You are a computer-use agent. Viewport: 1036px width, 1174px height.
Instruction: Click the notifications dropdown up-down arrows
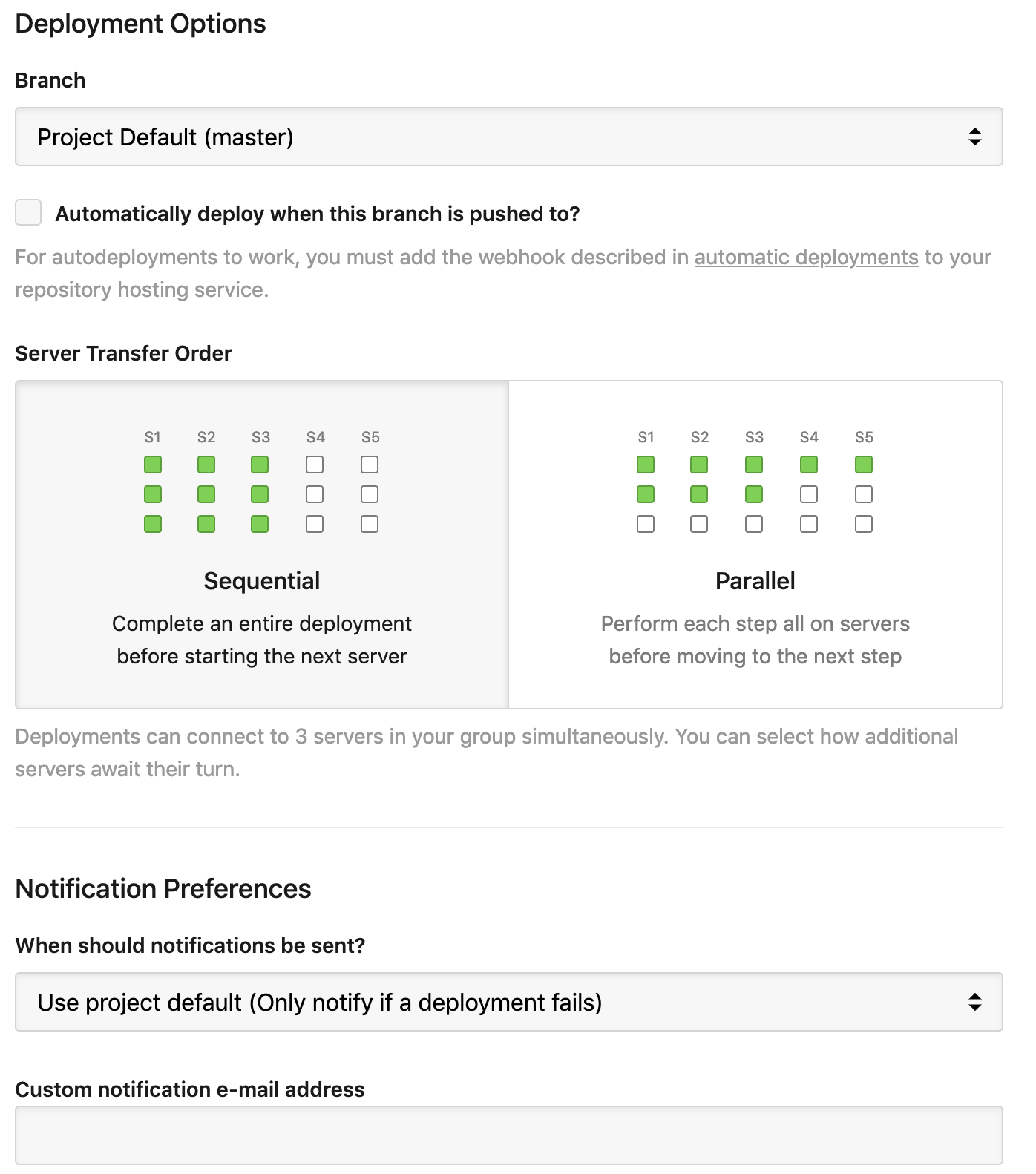point(974,1002)
